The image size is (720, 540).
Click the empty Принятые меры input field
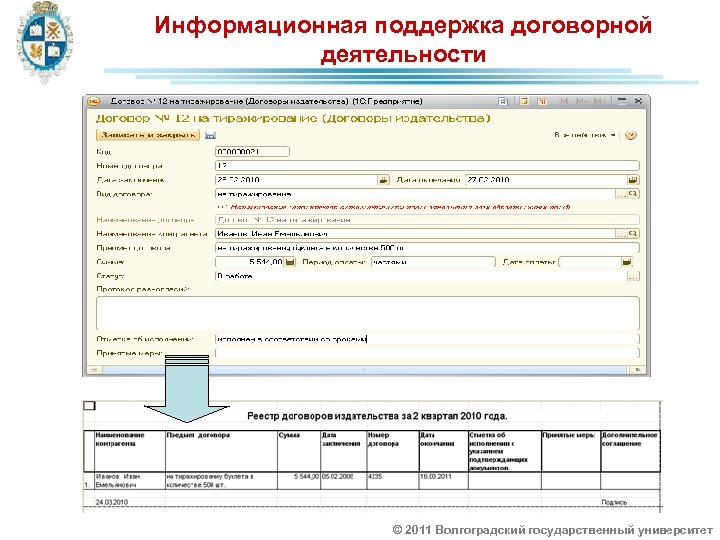coord(427,353)
